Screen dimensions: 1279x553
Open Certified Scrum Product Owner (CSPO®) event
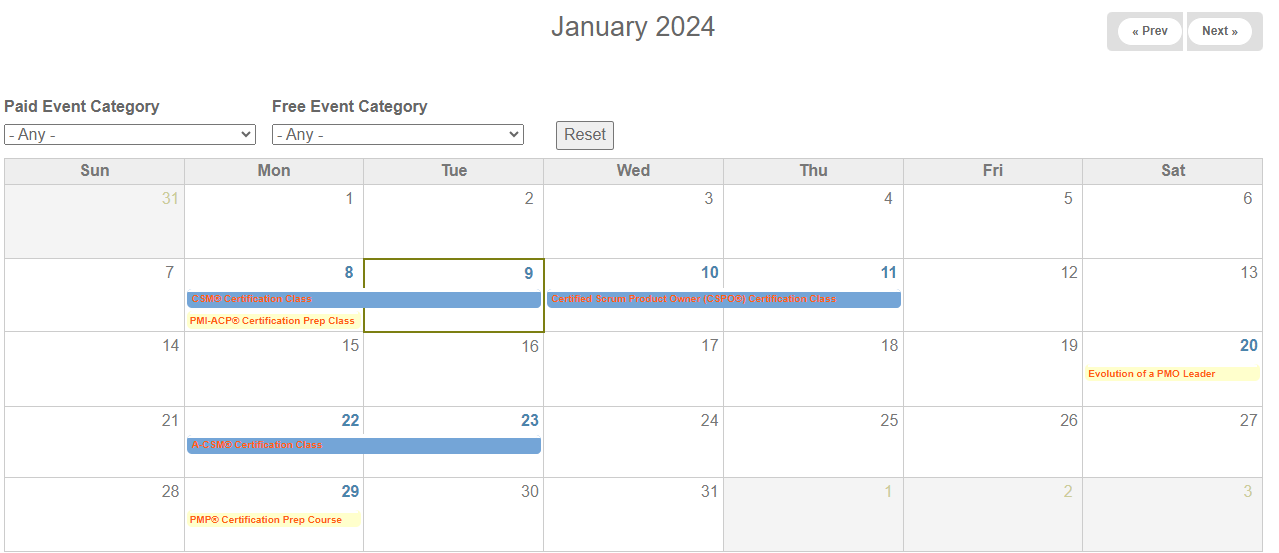[x=693, y=299]
